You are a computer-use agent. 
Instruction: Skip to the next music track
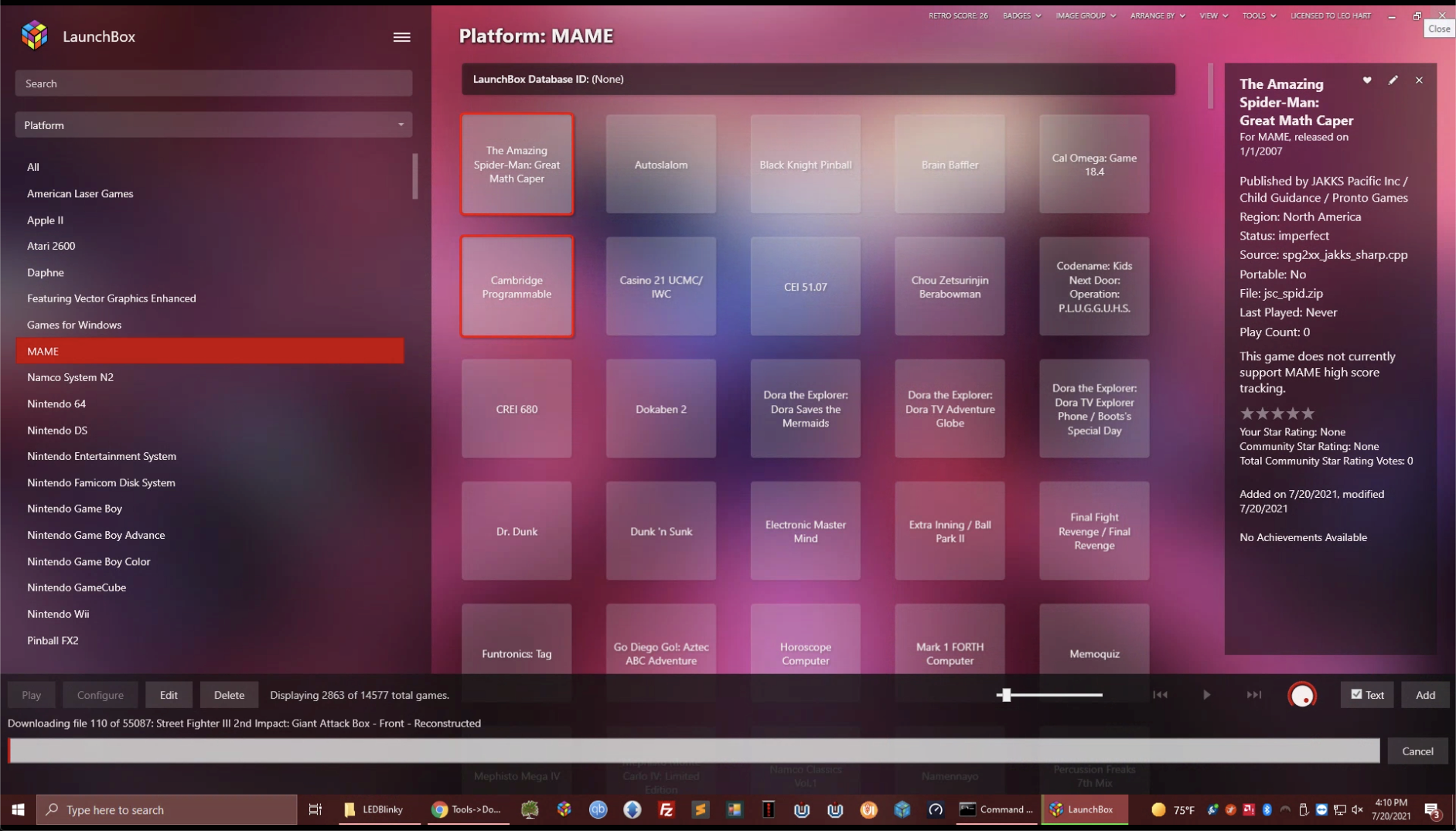[x=1253, y=695]
